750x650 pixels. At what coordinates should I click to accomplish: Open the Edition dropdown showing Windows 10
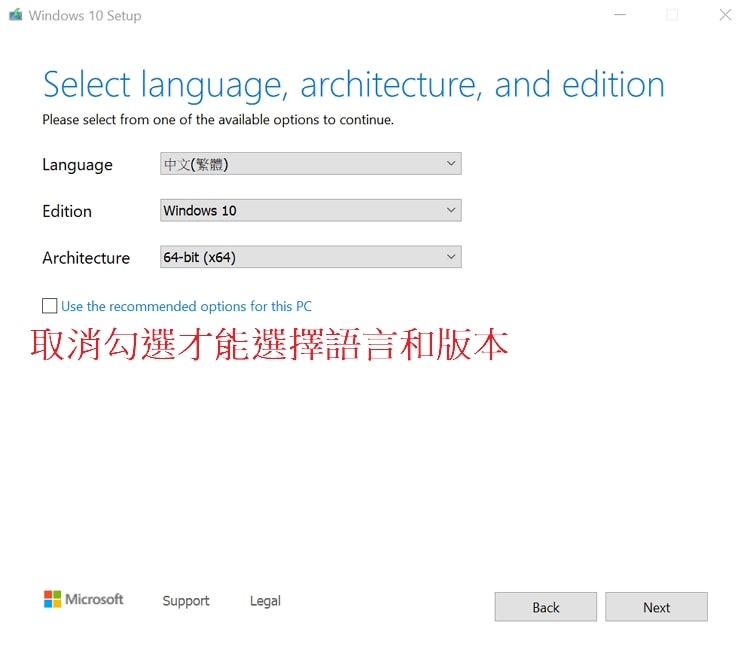[x=310, y=210]
